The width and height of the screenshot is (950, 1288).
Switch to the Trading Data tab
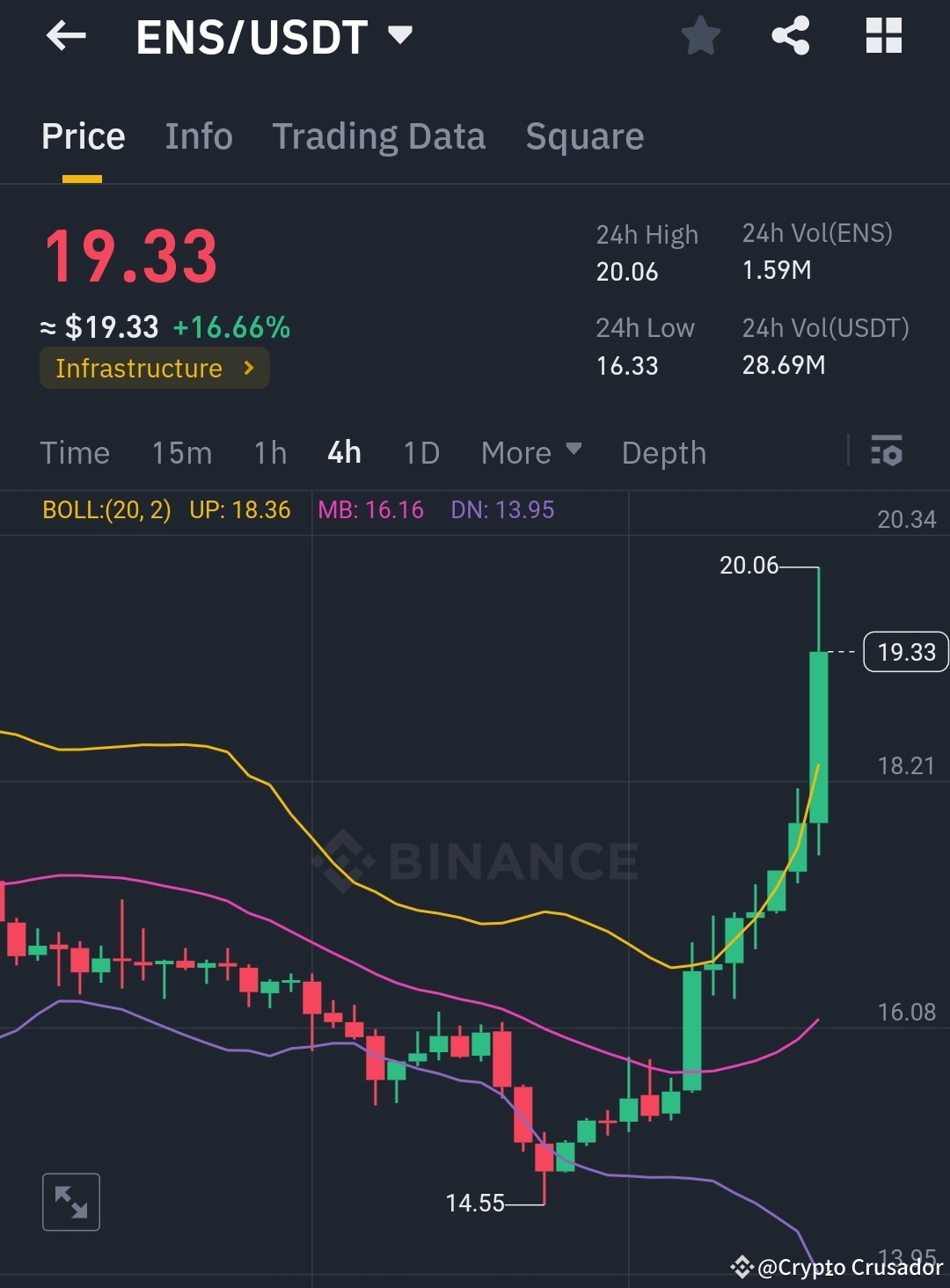pos(378,136)
